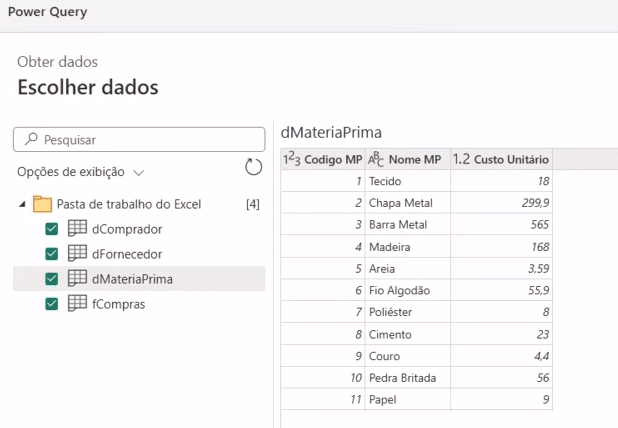The height and width of the screenshot is (428, 618).
Task: Click the magnifier icon in search box
Action: pyautogui.click(x=31, y=139)
